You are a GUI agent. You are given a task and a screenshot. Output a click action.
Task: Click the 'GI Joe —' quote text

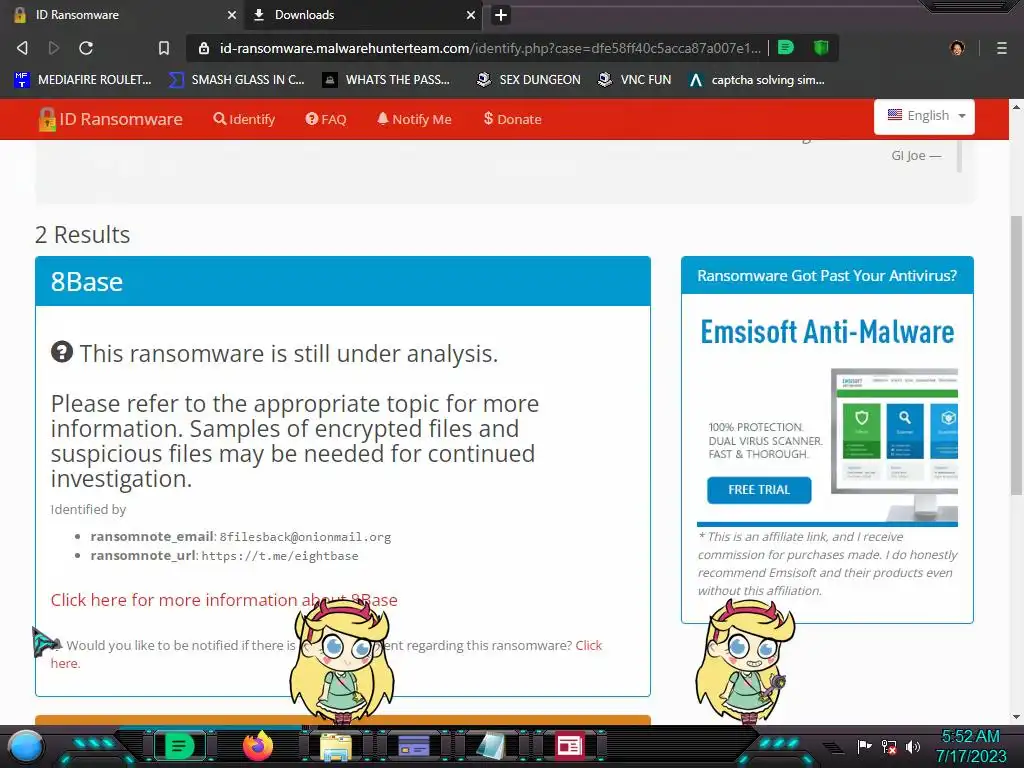916,155
